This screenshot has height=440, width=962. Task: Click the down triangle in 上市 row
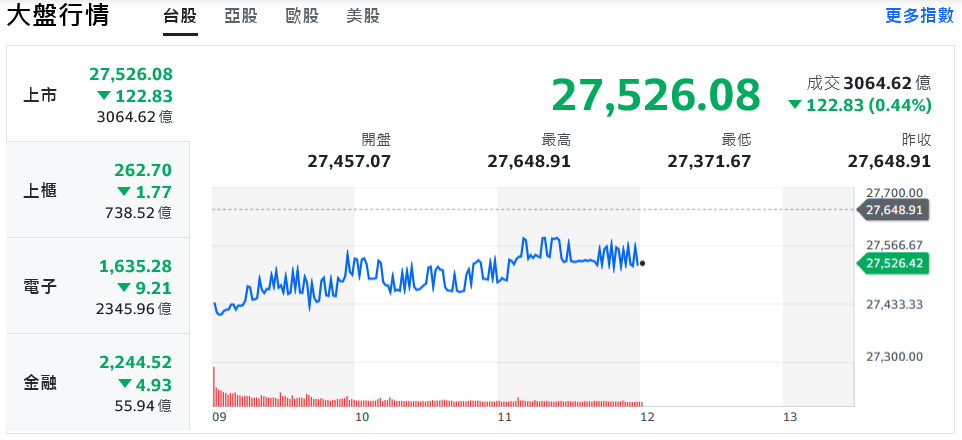(104, 96)
